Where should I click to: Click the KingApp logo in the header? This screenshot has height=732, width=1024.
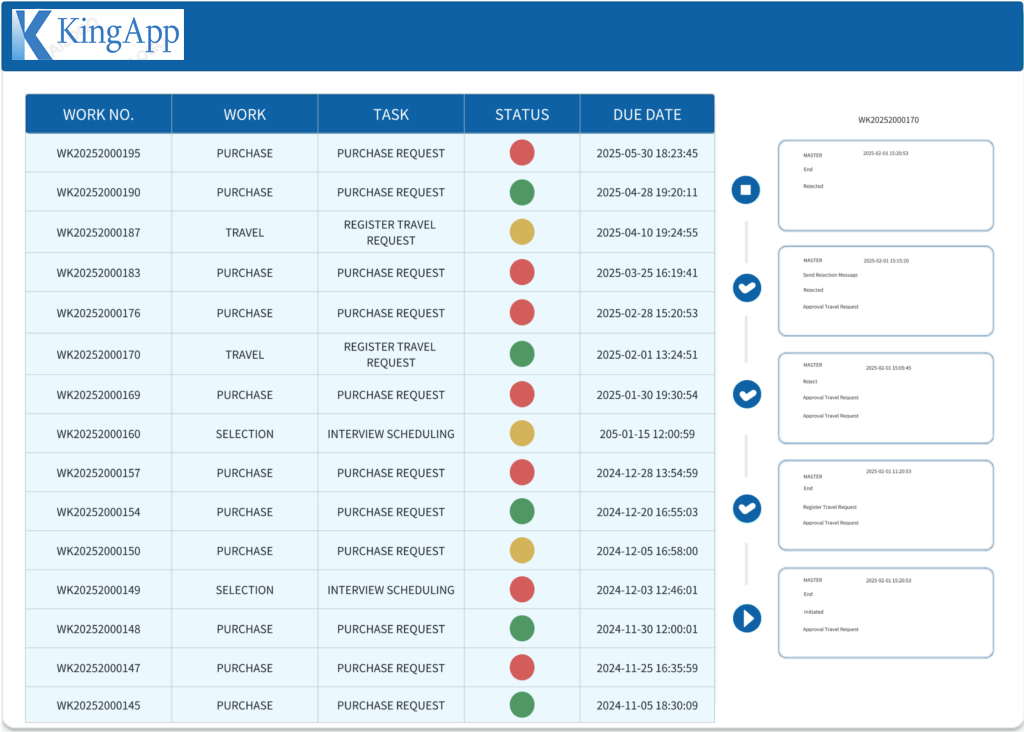[98, 35]
